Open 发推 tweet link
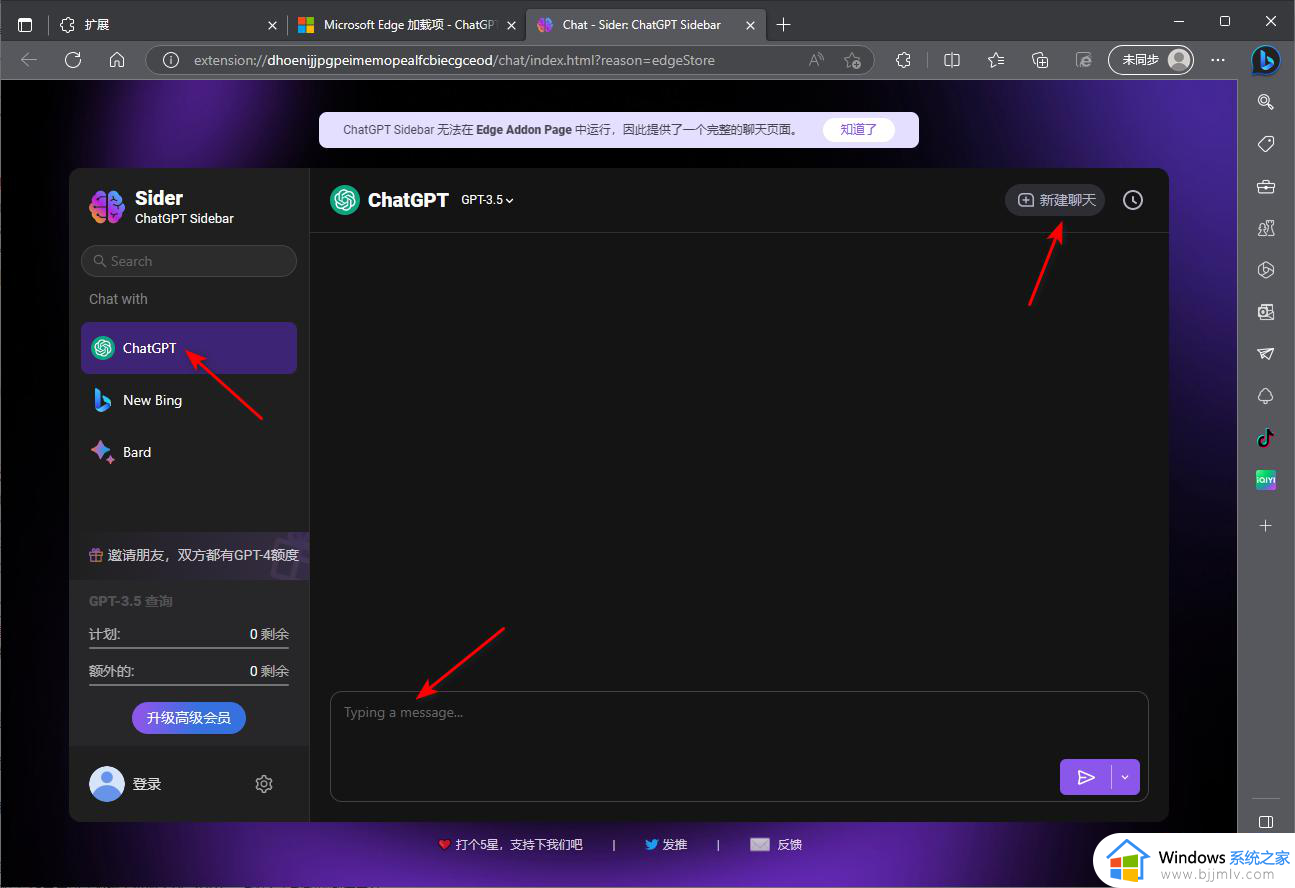 666,844
